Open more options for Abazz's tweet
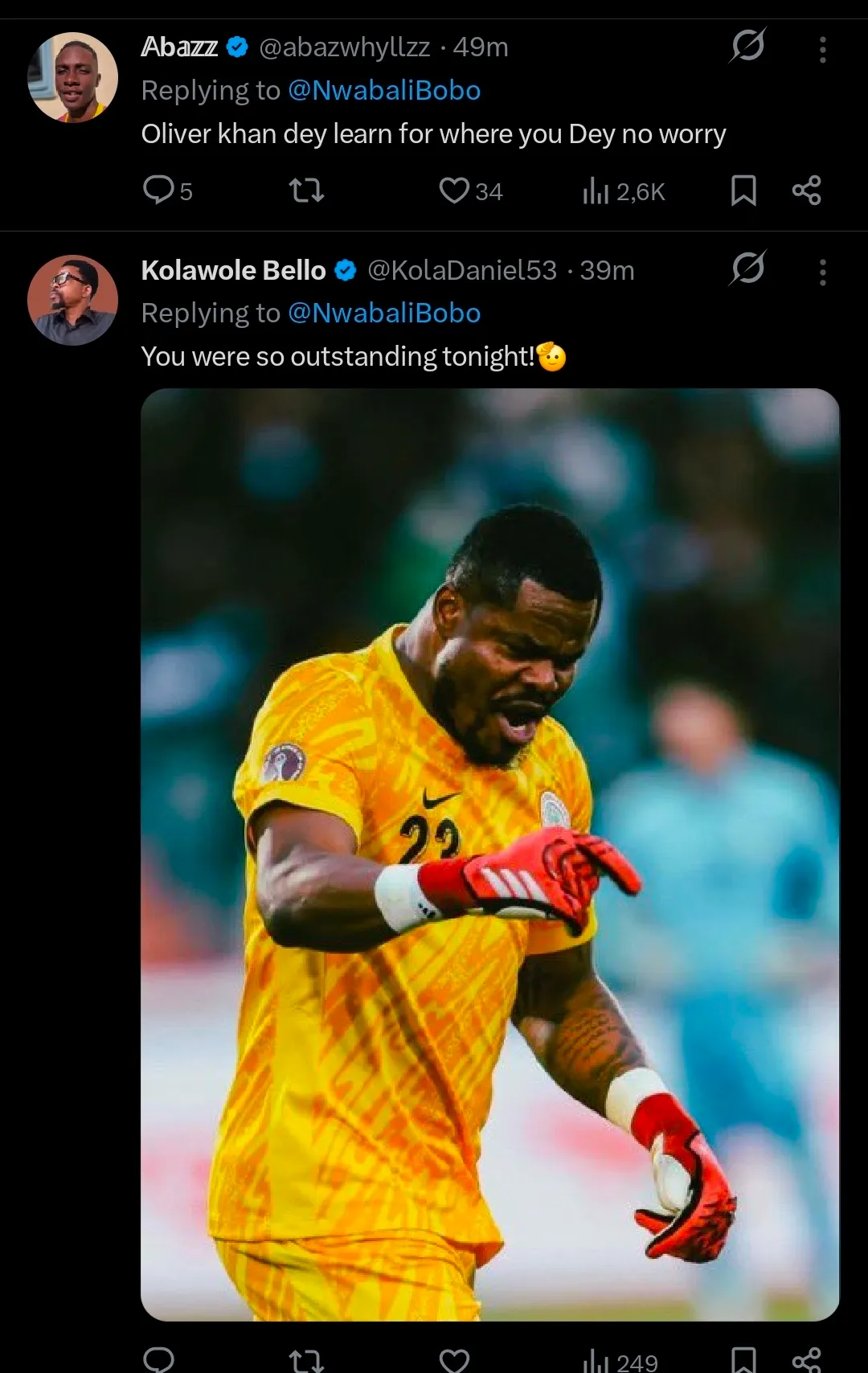The image size is (868, 1373). 822,49
